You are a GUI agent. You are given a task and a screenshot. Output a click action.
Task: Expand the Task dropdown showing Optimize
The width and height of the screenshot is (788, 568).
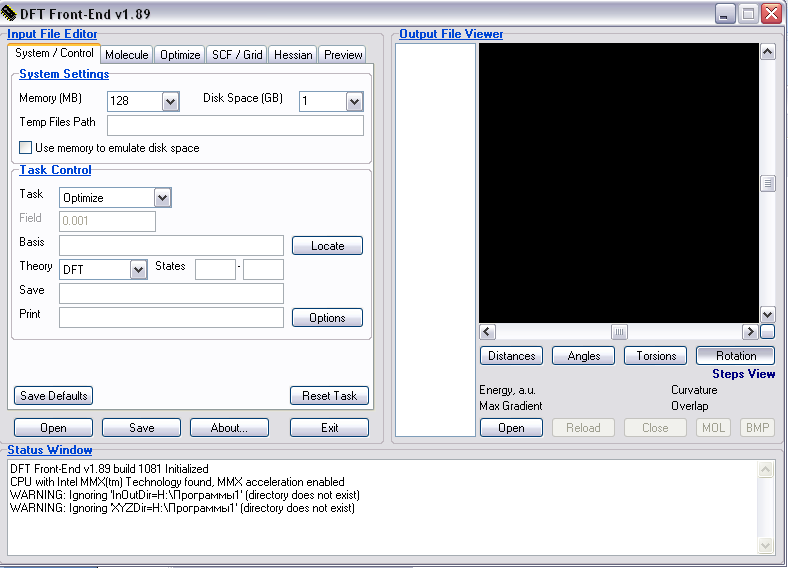coord(162,198)
